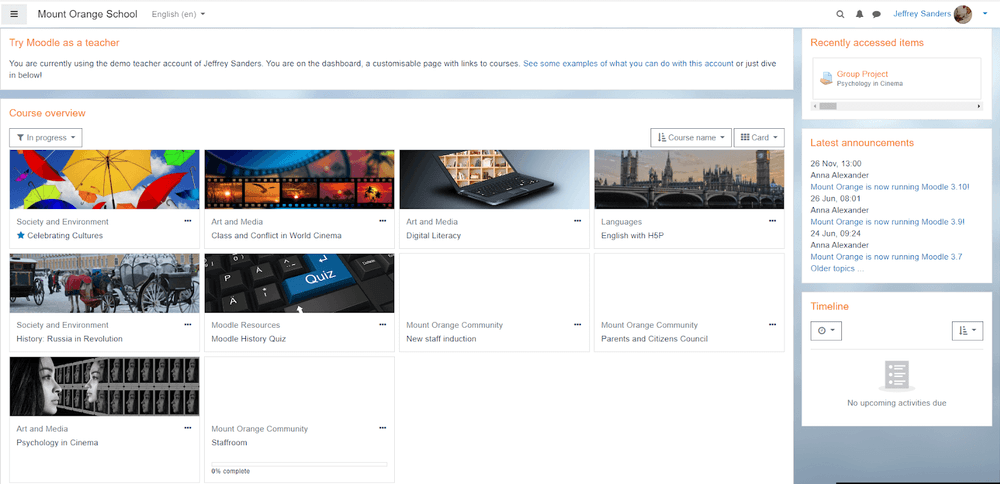Click the Older topics link
Viewport: 1000px width, 484px height.
(x=837, y=268)
